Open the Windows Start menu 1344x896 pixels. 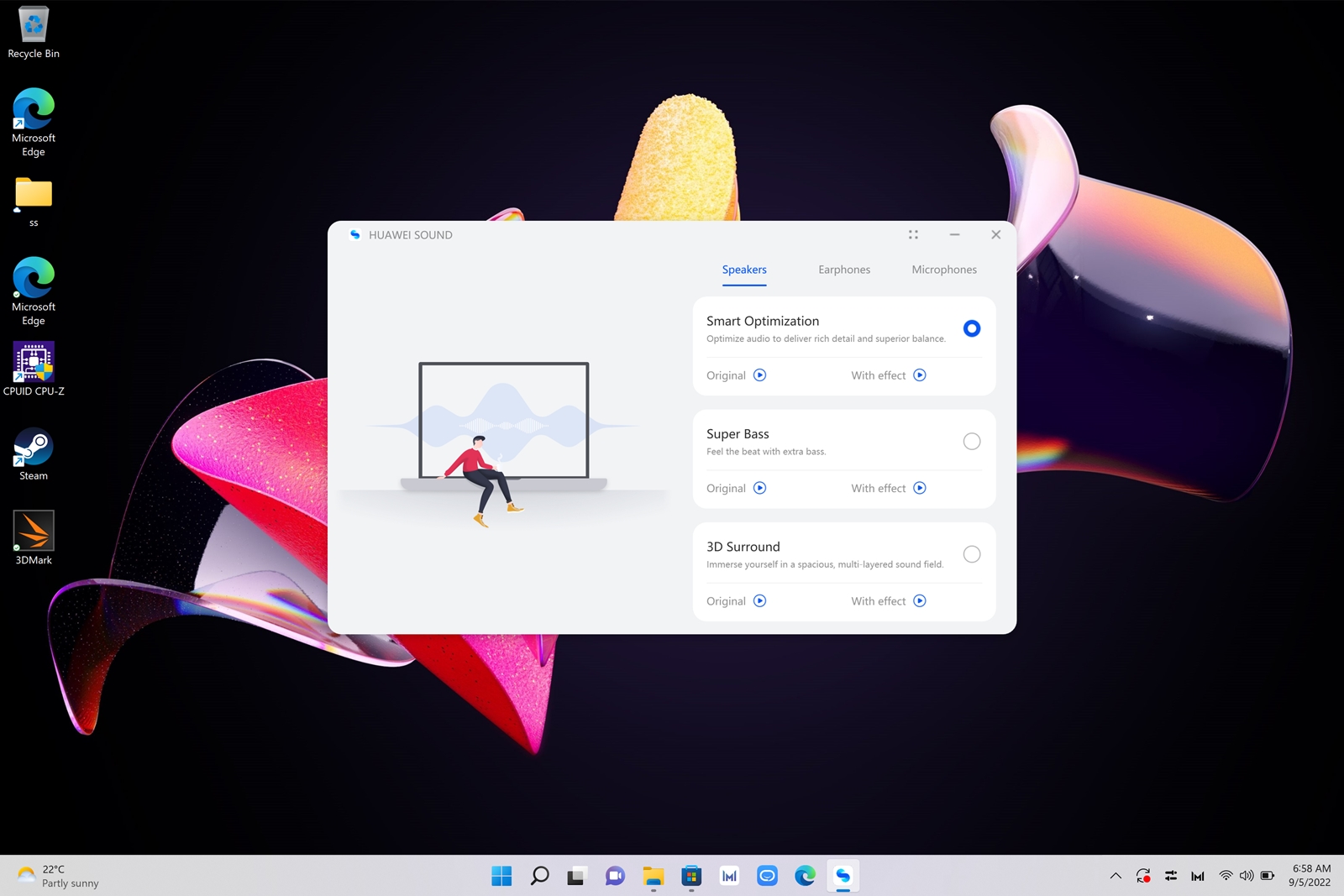501,876
